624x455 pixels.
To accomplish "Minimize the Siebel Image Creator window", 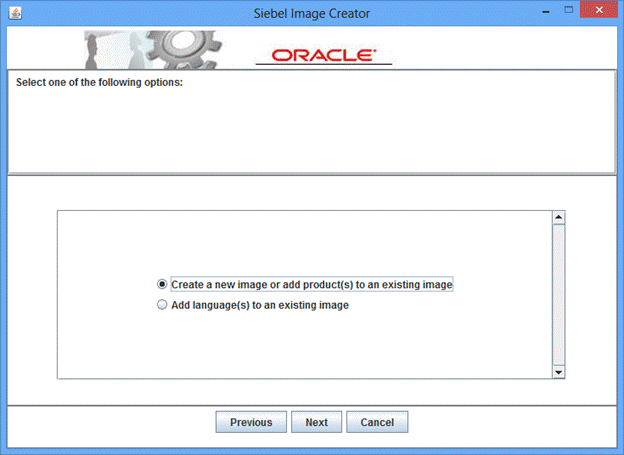I will pyautogui.click(x=546, y=11).
